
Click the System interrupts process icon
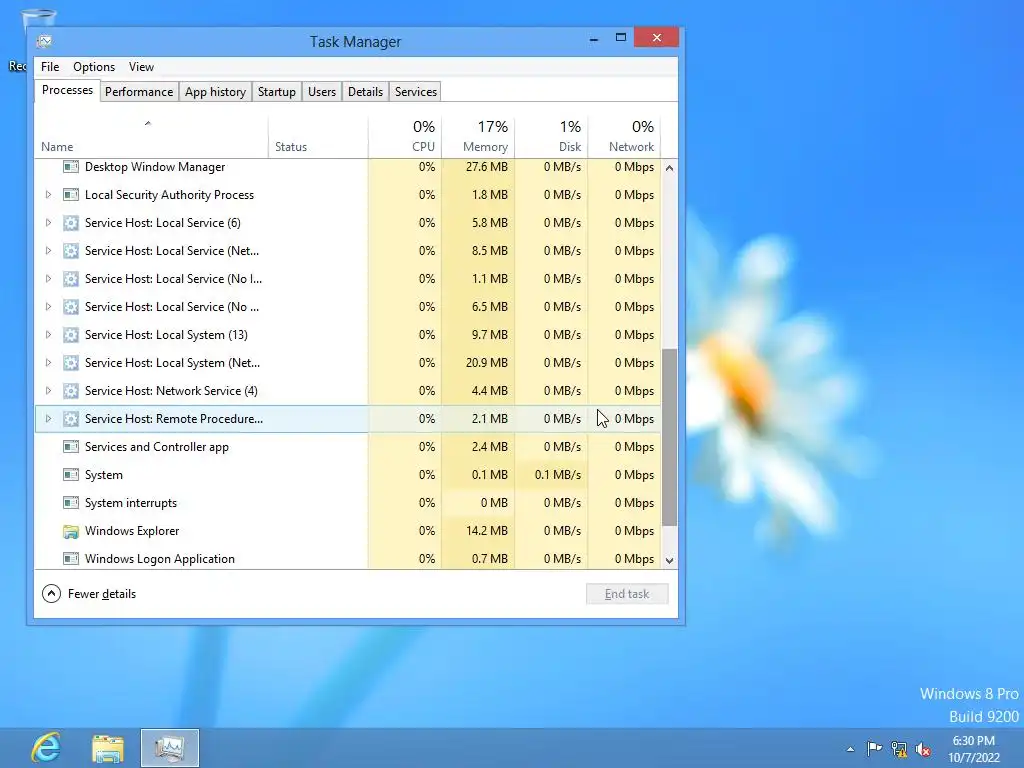[x=71, y=503]
